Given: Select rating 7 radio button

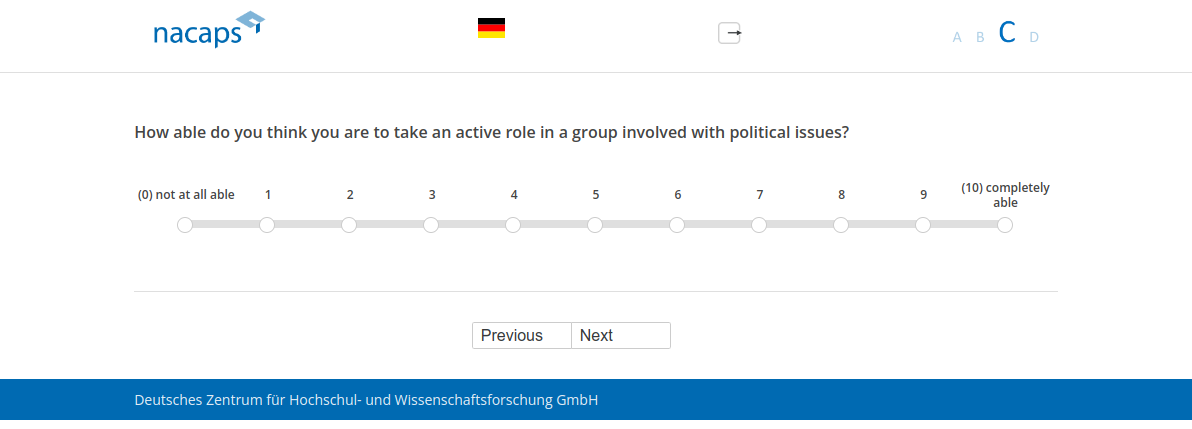Looking at the screenshot, I should [759, 225].
